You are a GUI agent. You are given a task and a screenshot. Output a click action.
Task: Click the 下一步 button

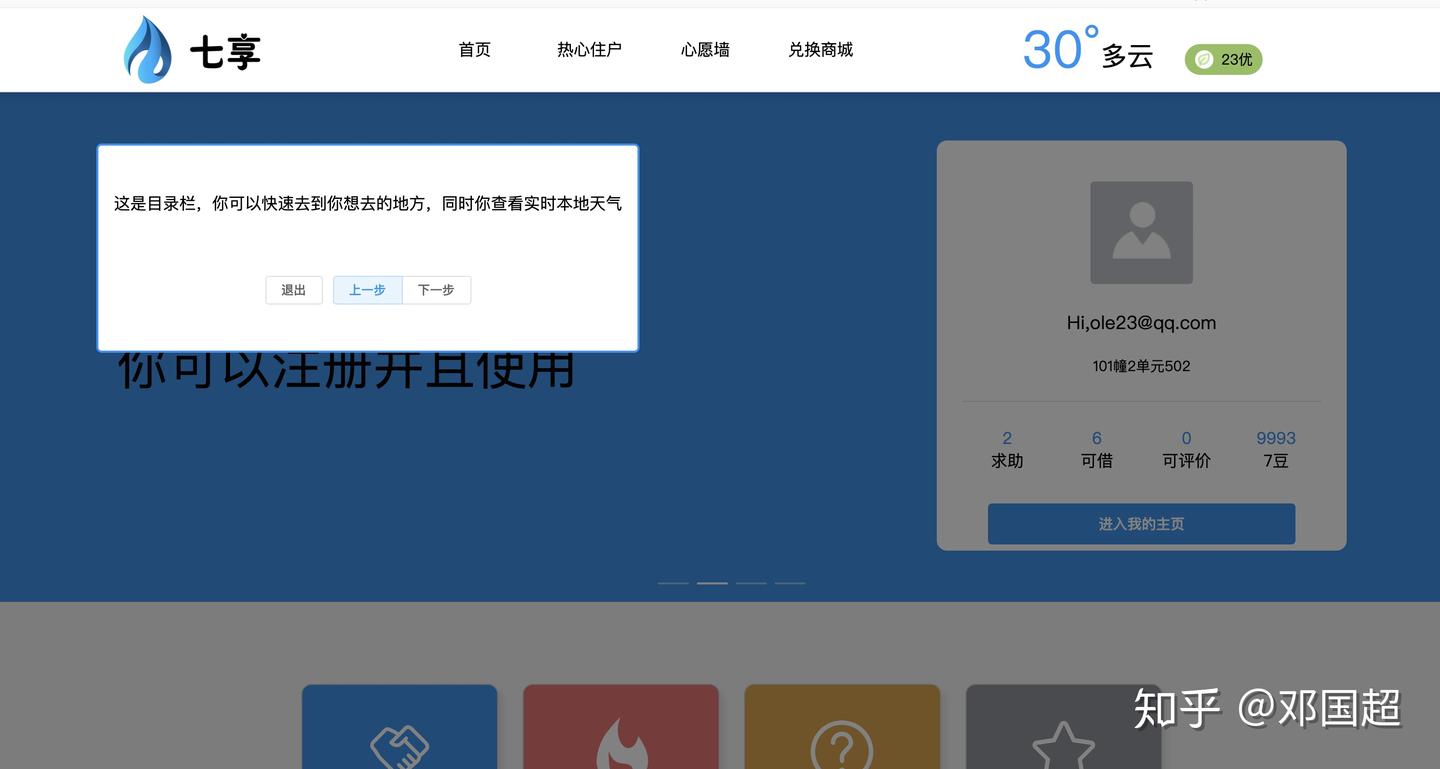(x=436, y=289)
